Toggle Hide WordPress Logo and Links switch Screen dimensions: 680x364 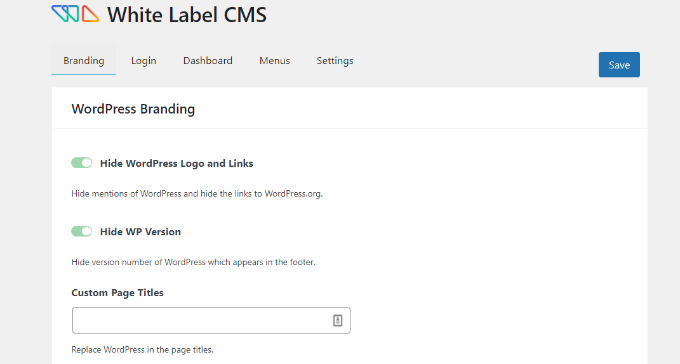(82, 163)
